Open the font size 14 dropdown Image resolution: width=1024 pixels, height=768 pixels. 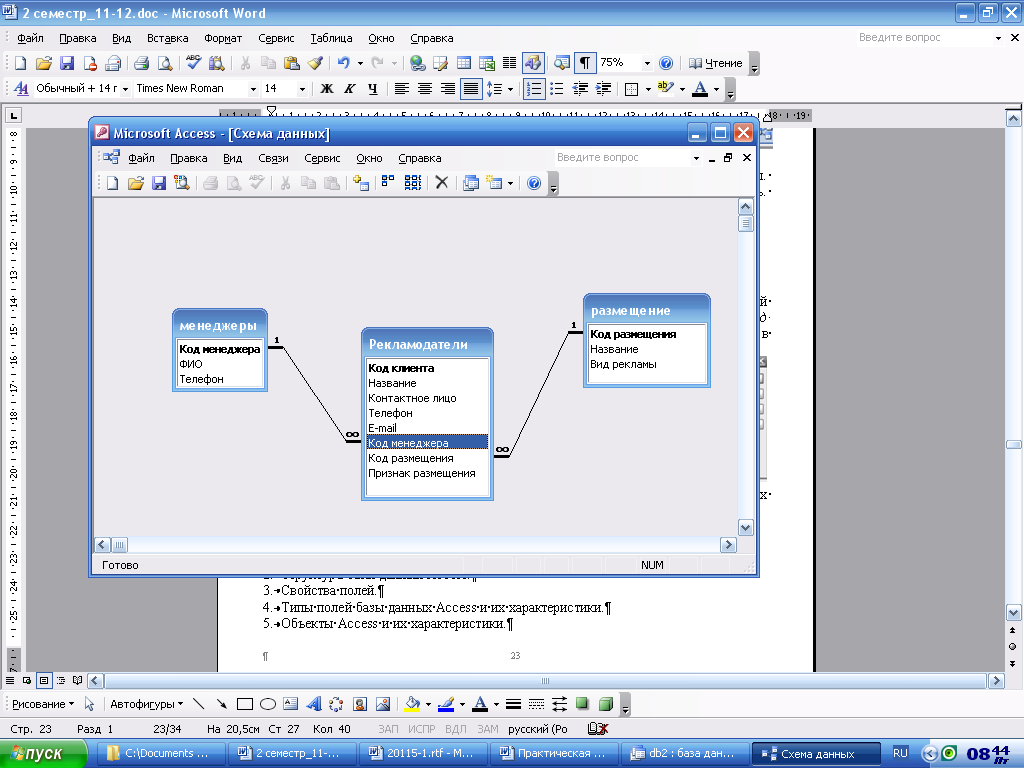pos(302,89)
